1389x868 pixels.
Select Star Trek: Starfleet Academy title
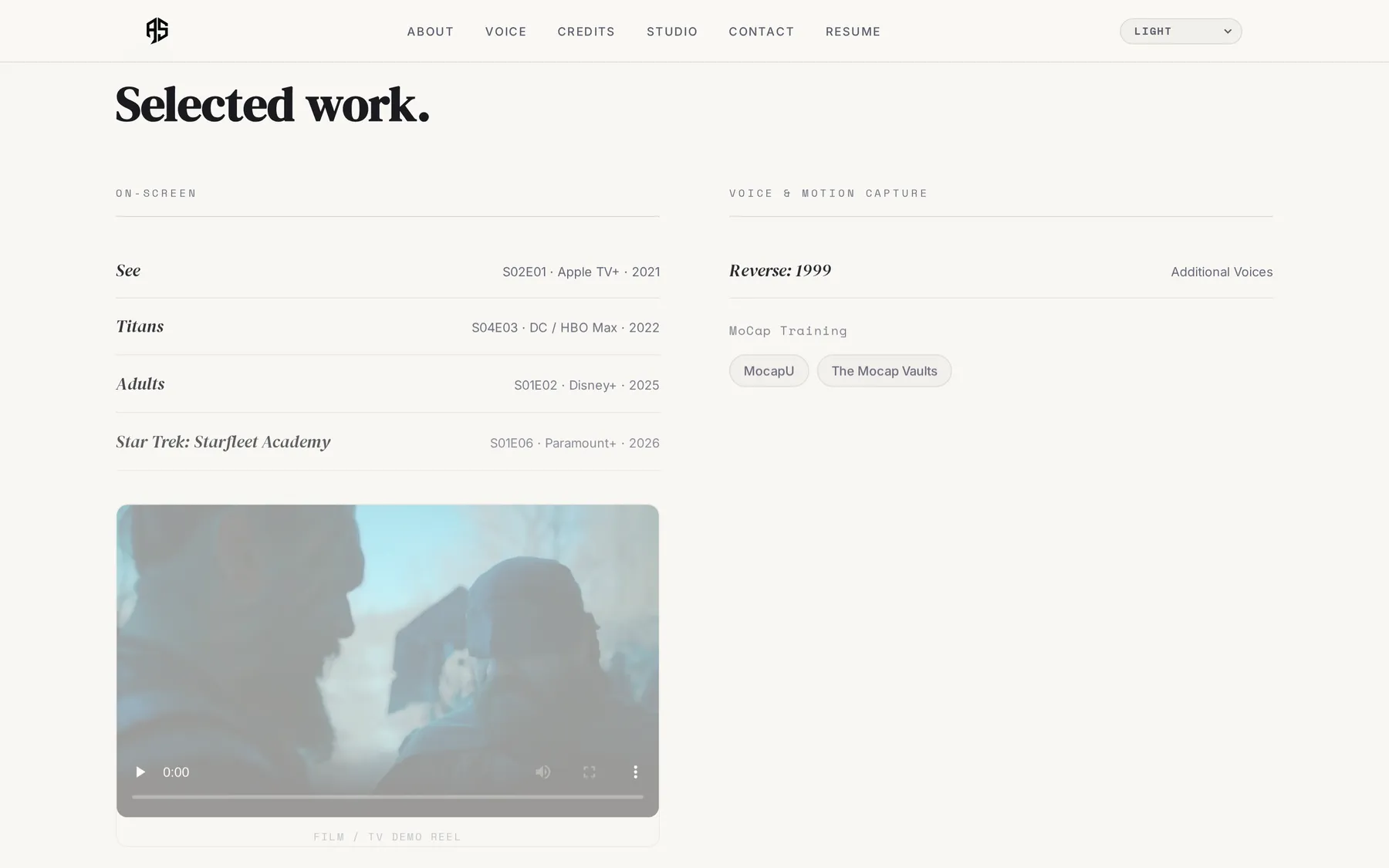pyautogui.click(x=223, y=442)
